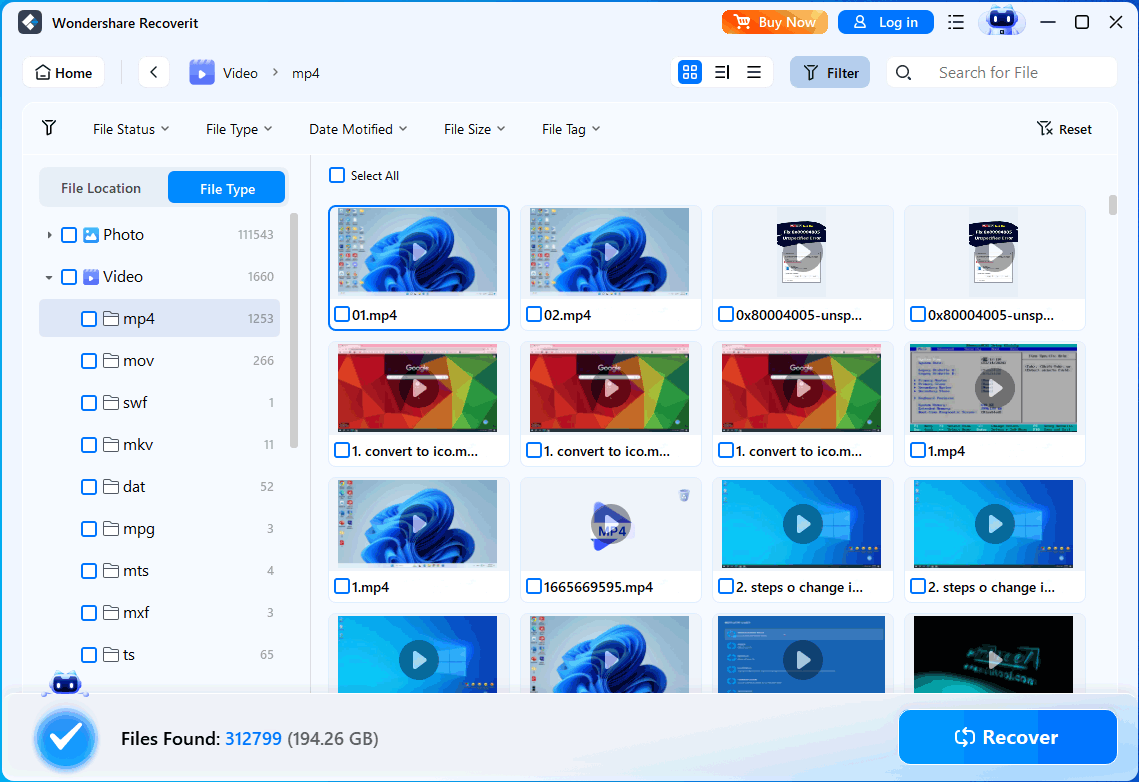
Task: Check the dat folder checkbox
Action: 89,487
